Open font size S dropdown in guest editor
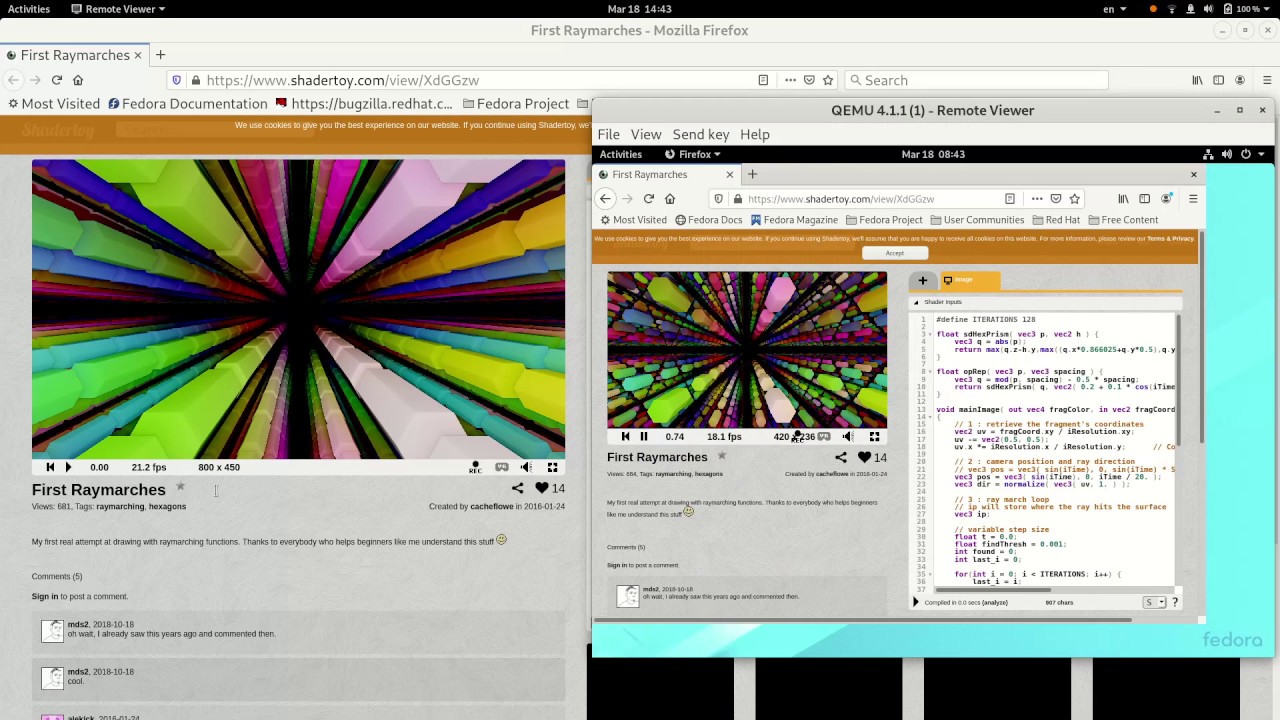 click(x=1155, y=602)
